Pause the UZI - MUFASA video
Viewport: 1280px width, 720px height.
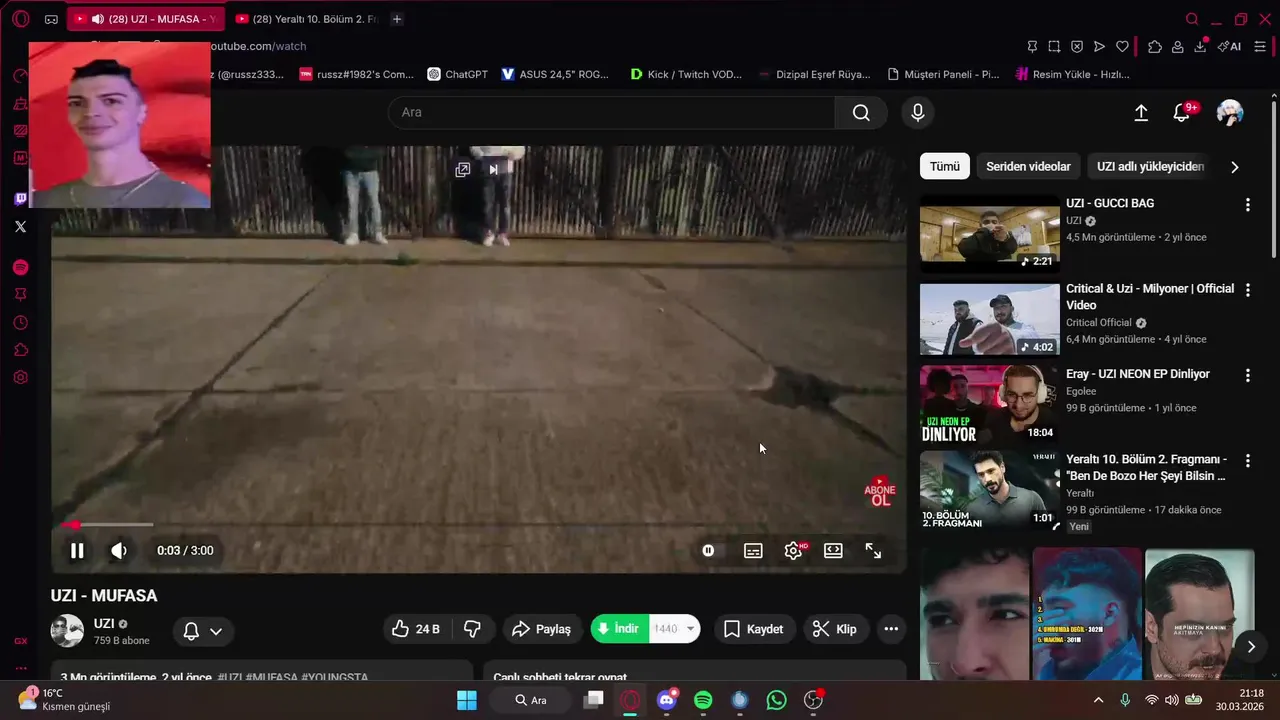(77, 550)
